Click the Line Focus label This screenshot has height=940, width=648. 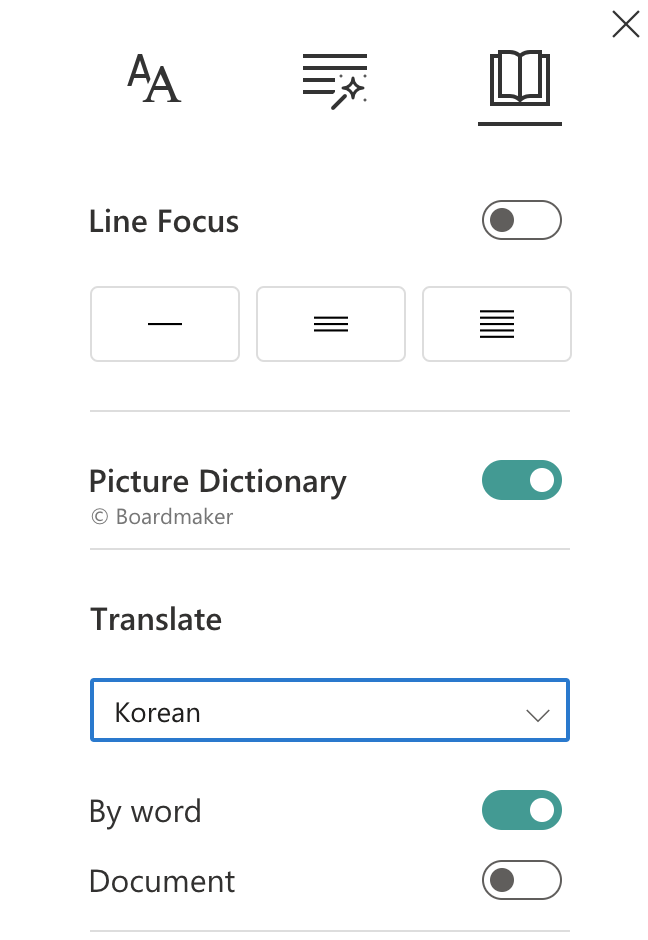coord(164,221)
